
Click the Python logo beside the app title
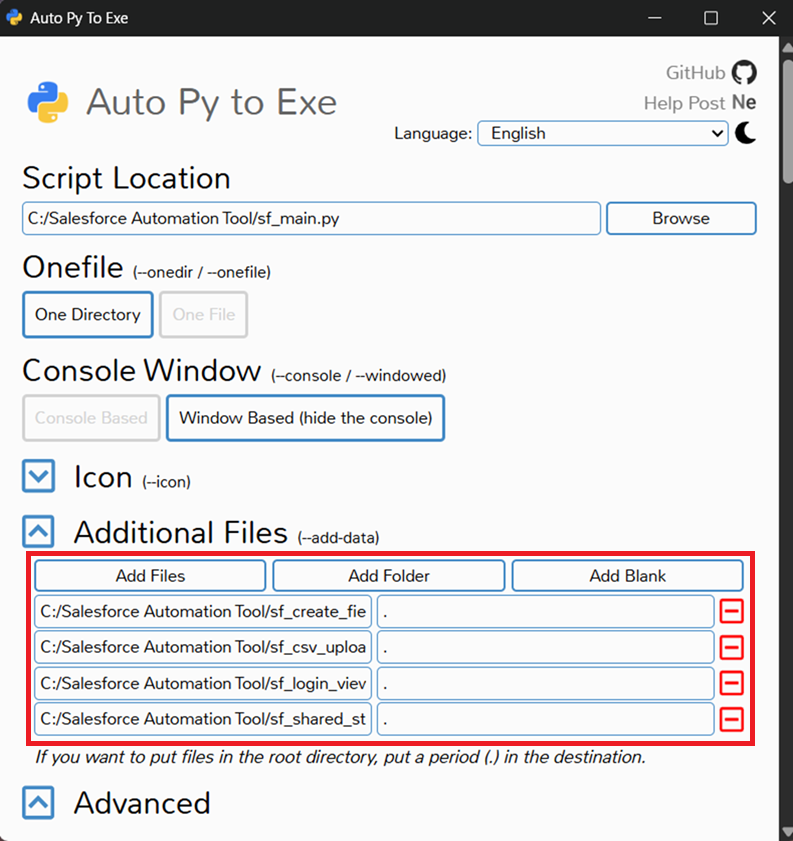(x=48, y=102)
